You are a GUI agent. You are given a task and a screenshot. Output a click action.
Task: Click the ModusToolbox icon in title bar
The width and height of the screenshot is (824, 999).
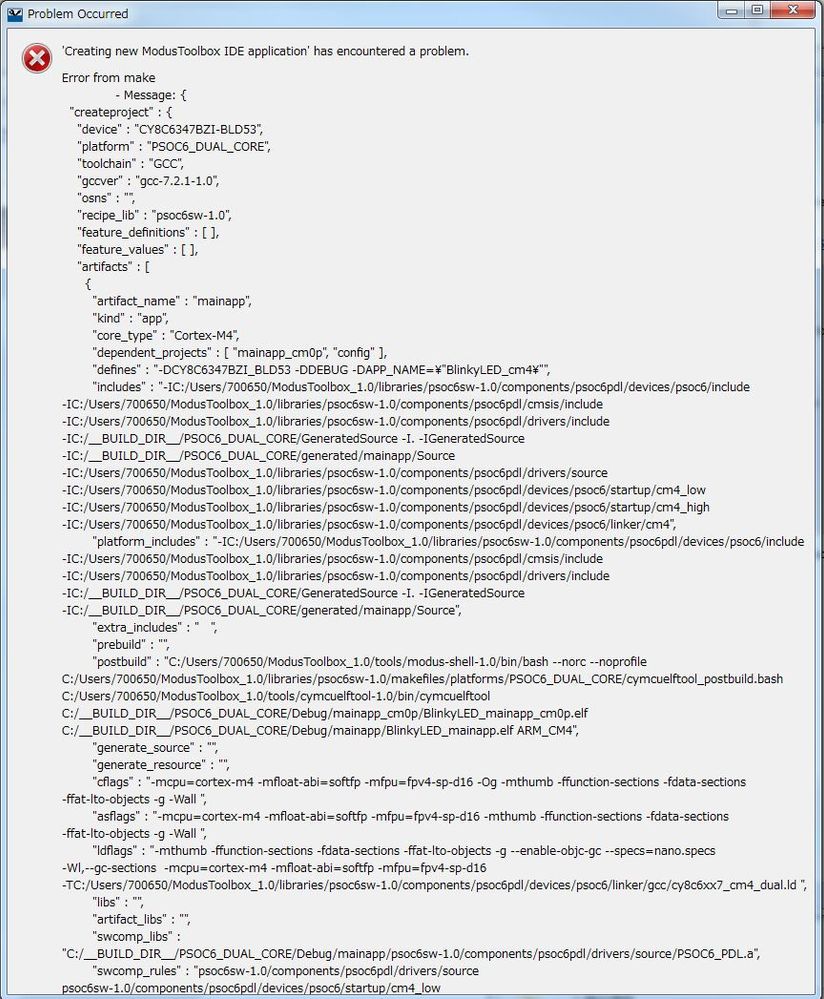click(x=14, y=14)
